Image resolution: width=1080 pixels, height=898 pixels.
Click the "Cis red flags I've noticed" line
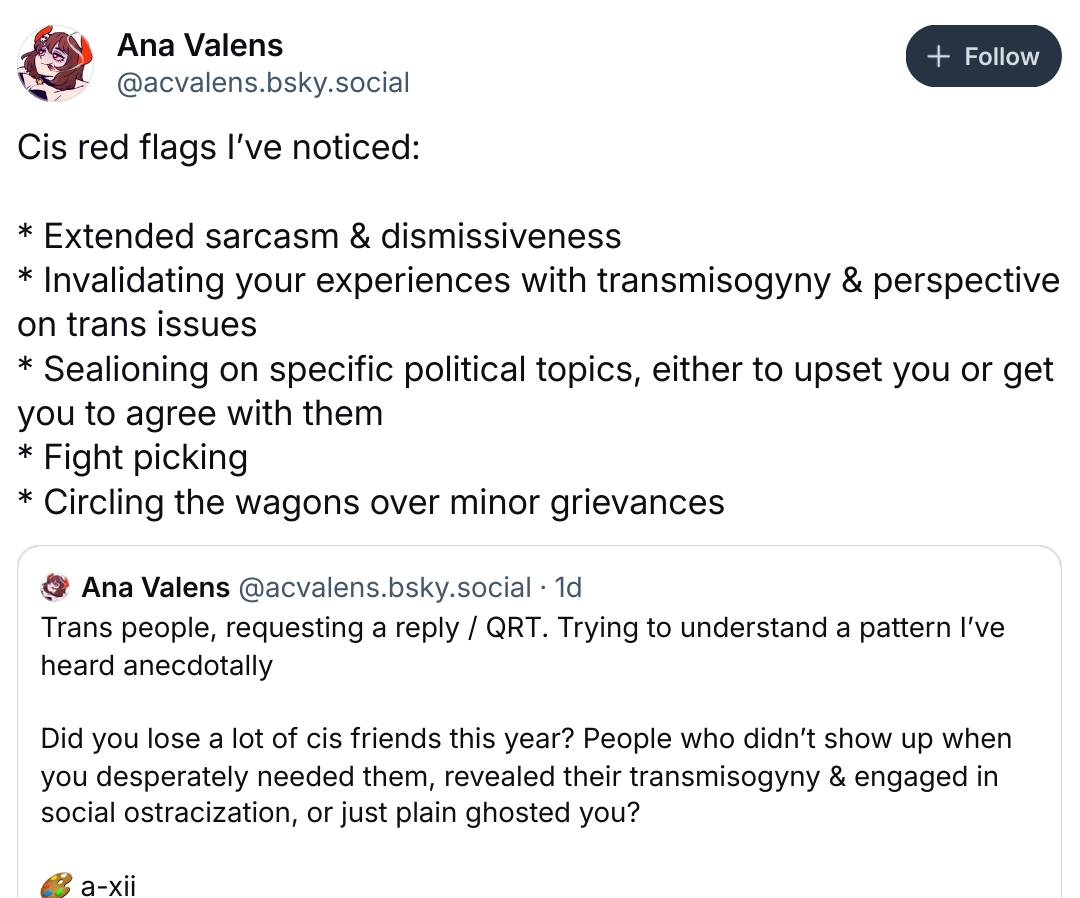[217, 149]
